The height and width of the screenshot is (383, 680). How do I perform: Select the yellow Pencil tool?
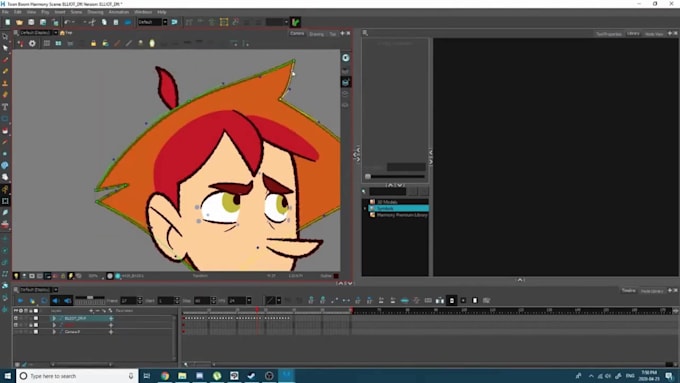5,72
